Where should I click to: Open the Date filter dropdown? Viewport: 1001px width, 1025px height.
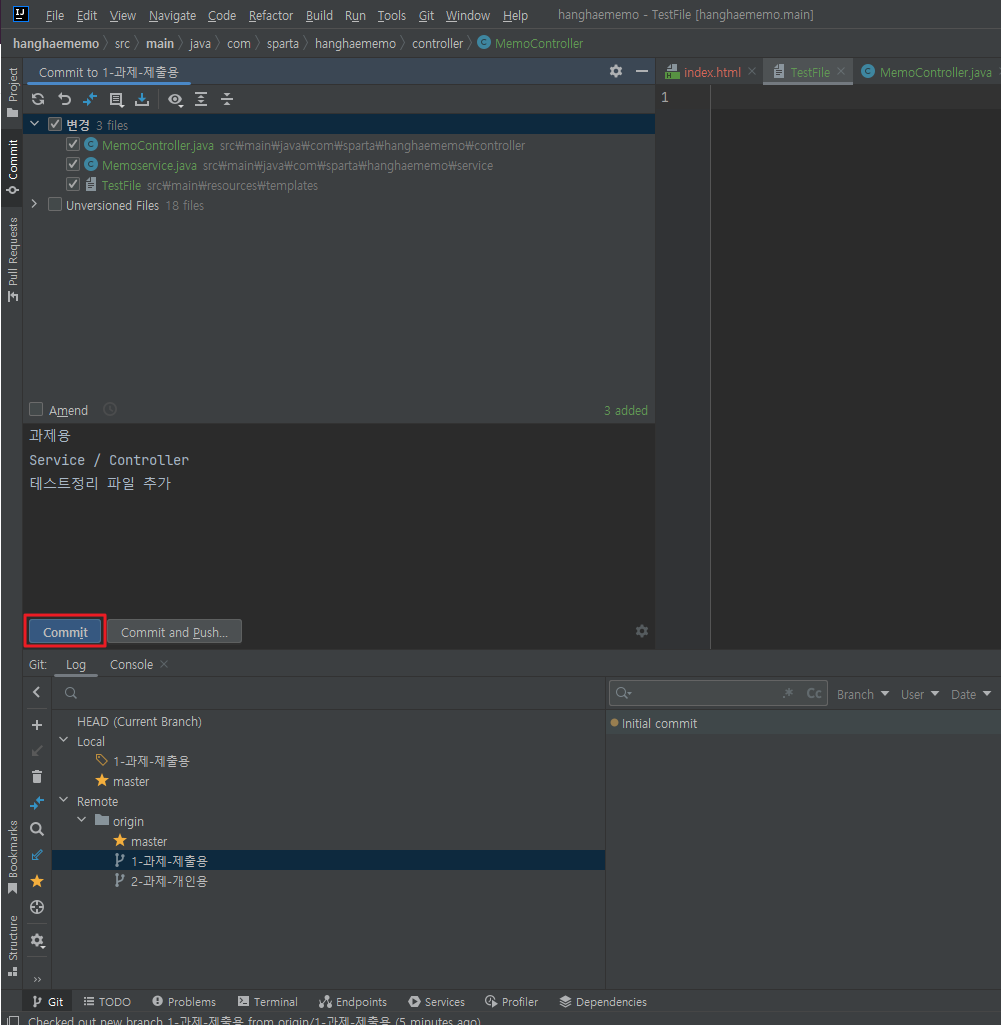coord(971,694)
